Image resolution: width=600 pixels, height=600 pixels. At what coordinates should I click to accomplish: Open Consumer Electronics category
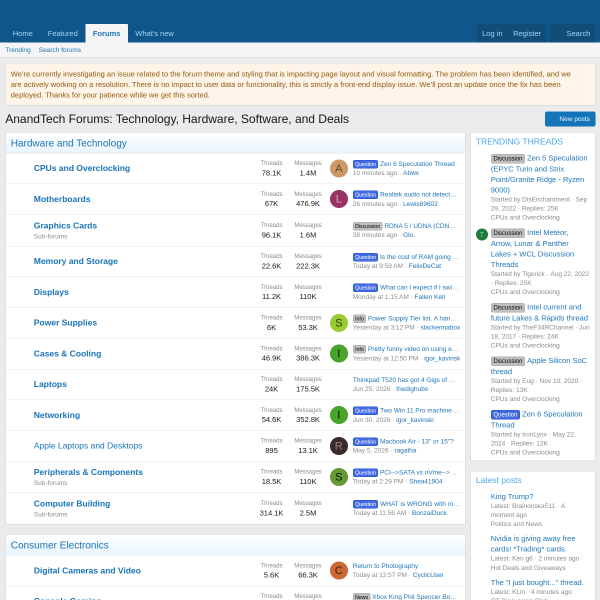[x=60, y=545]
